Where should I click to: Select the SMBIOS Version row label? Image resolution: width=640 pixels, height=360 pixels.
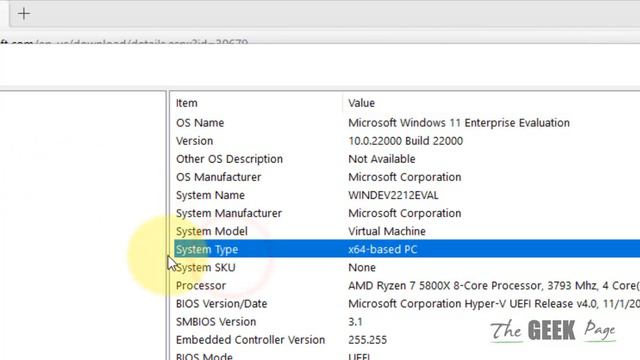[x=216, y=322]
